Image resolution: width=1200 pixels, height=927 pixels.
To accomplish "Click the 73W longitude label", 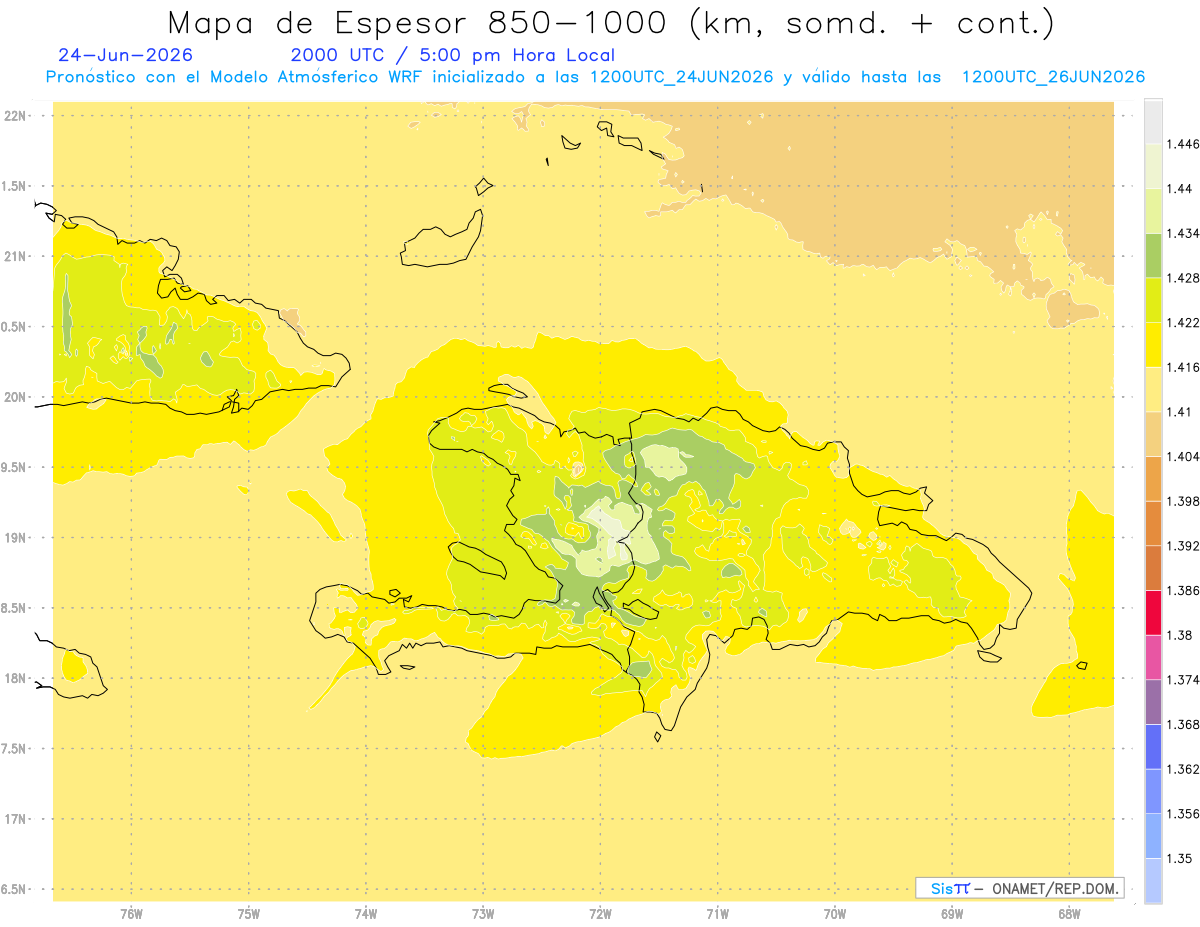I will click(x=483, y=913).
